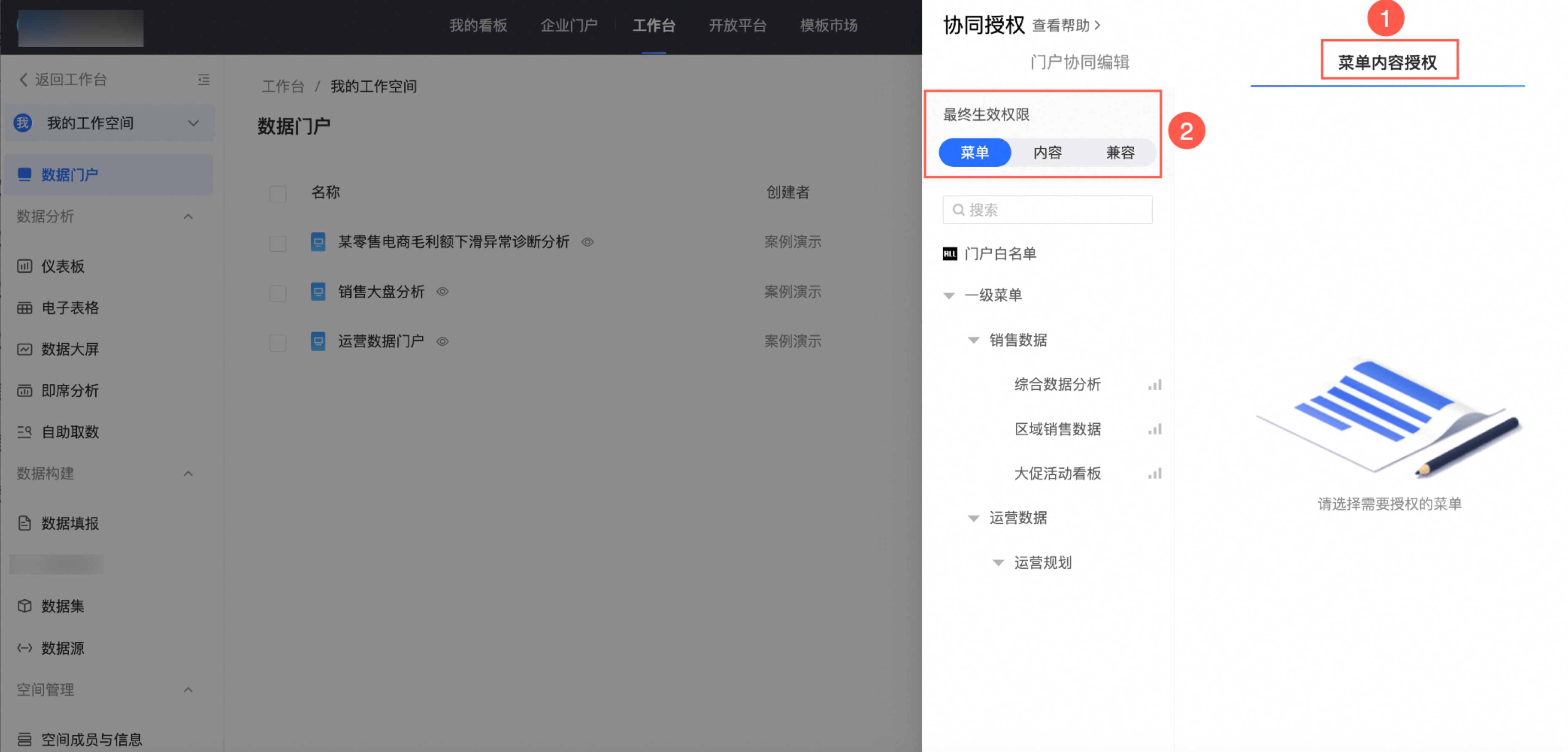The height and width of the screenshot is (752, 1568).
Task: Switch to the 门户协同编辑 tab
Action: (1079, 62)
